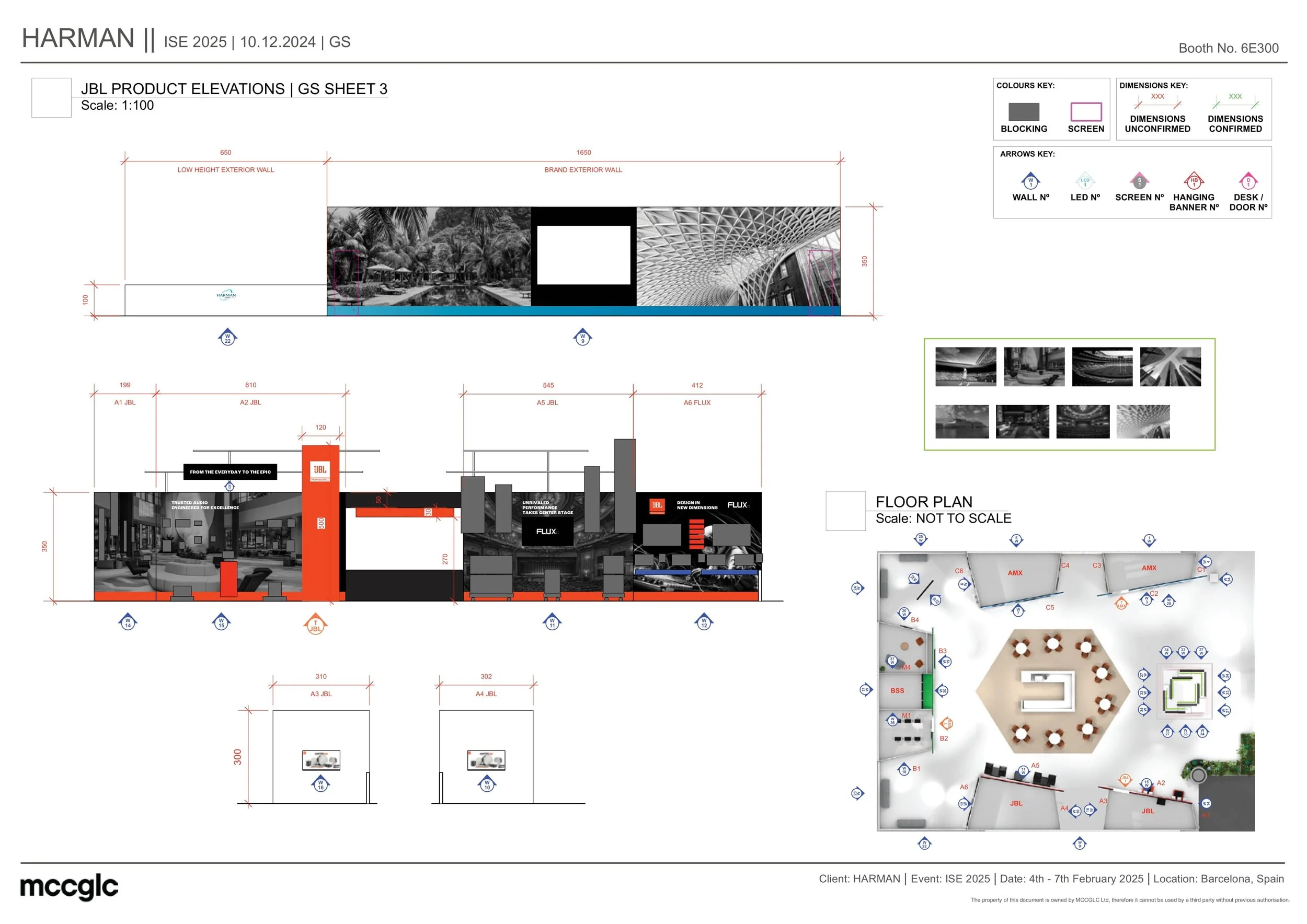Select the DESK / DOOR Nº icon
Viewport: 1307px width, 924px height.
[x=1248, y=181]
